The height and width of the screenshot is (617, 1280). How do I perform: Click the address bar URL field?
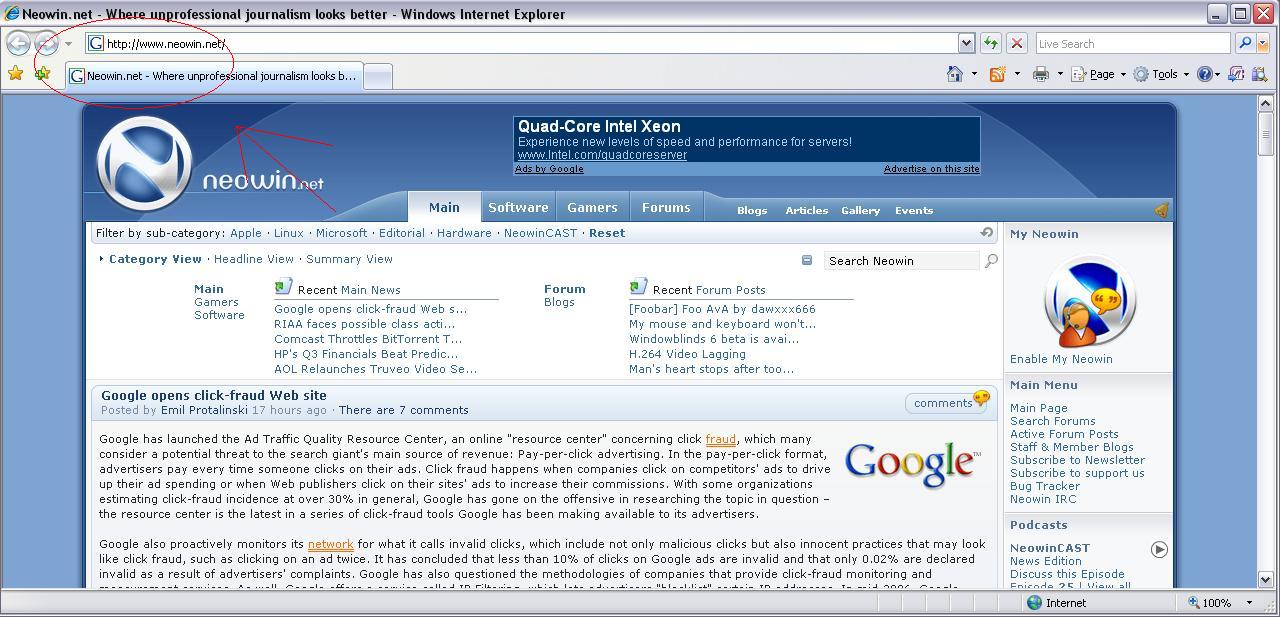coord(522,44)
